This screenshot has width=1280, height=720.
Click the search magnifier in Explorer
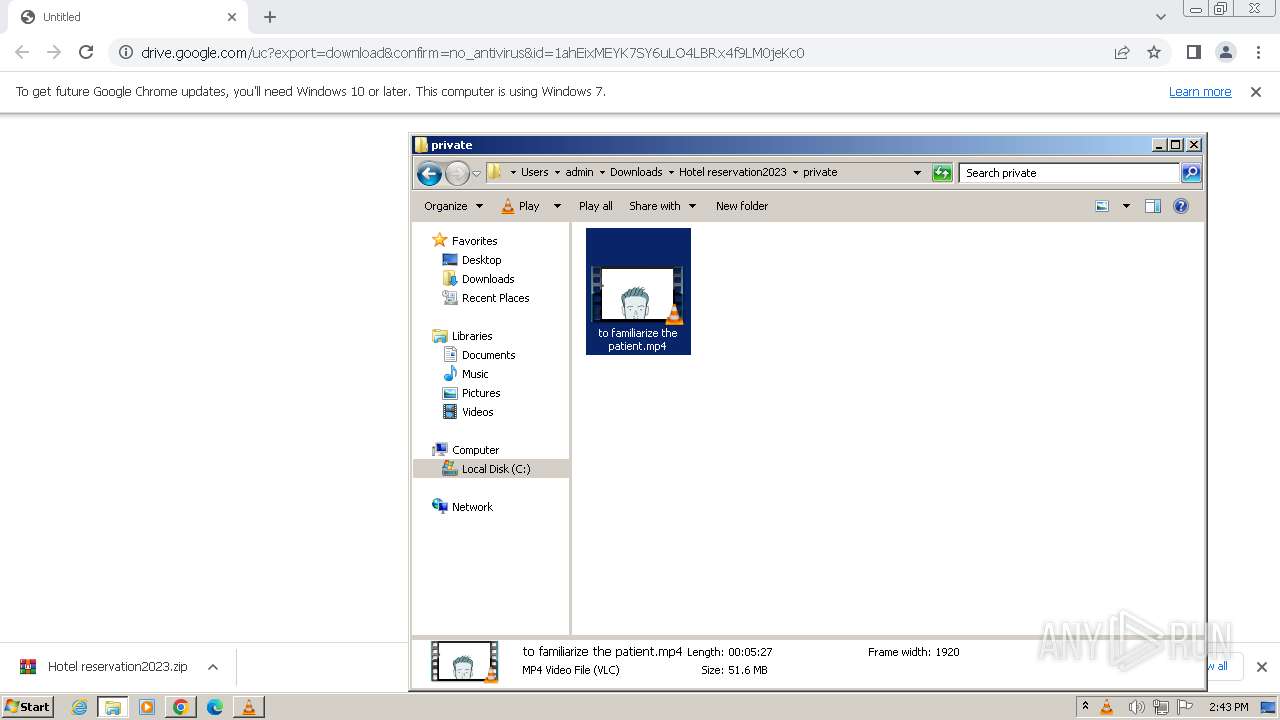pos(1190,173)
